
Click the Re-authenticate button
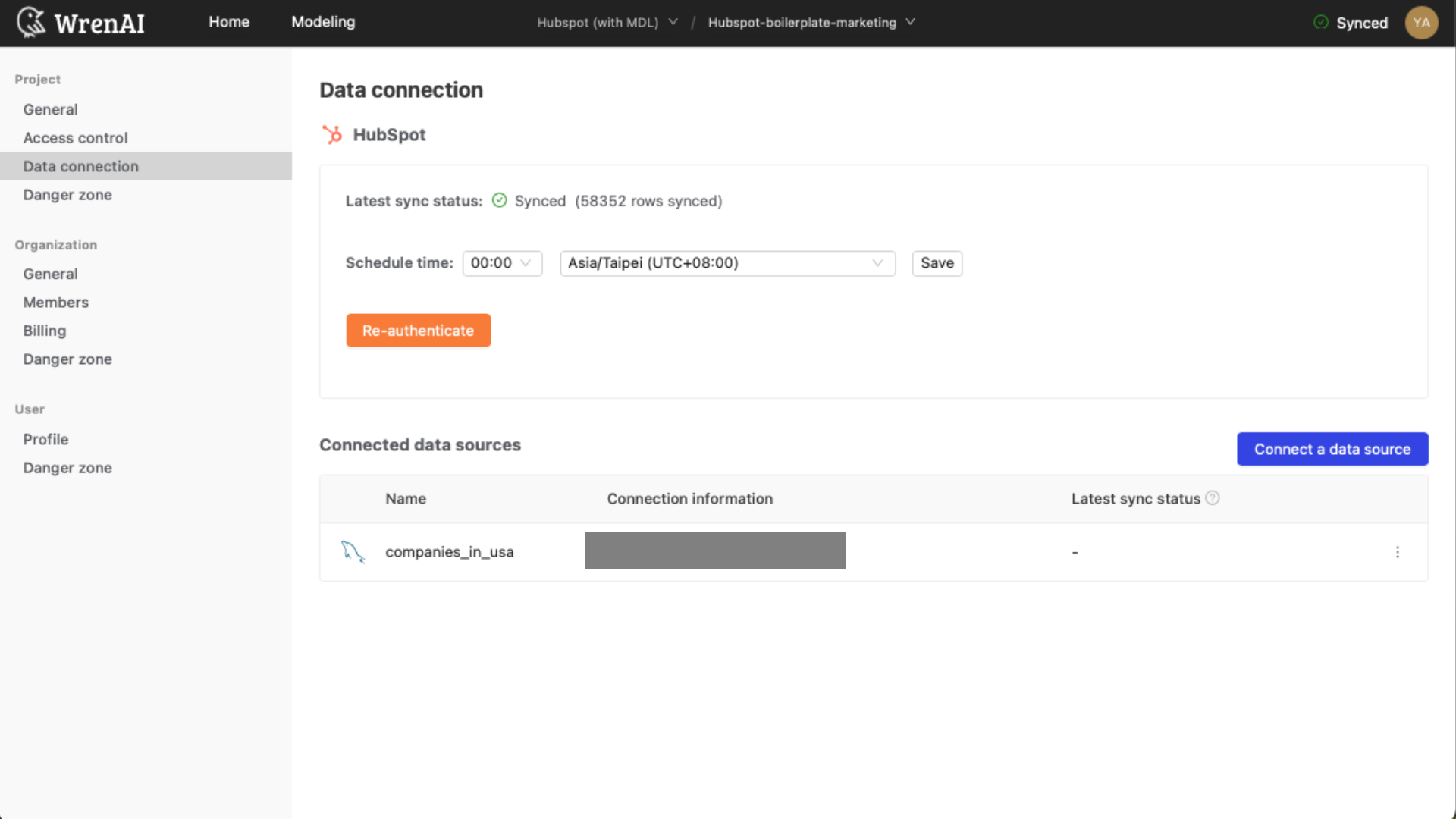click(x=418, y=331)
